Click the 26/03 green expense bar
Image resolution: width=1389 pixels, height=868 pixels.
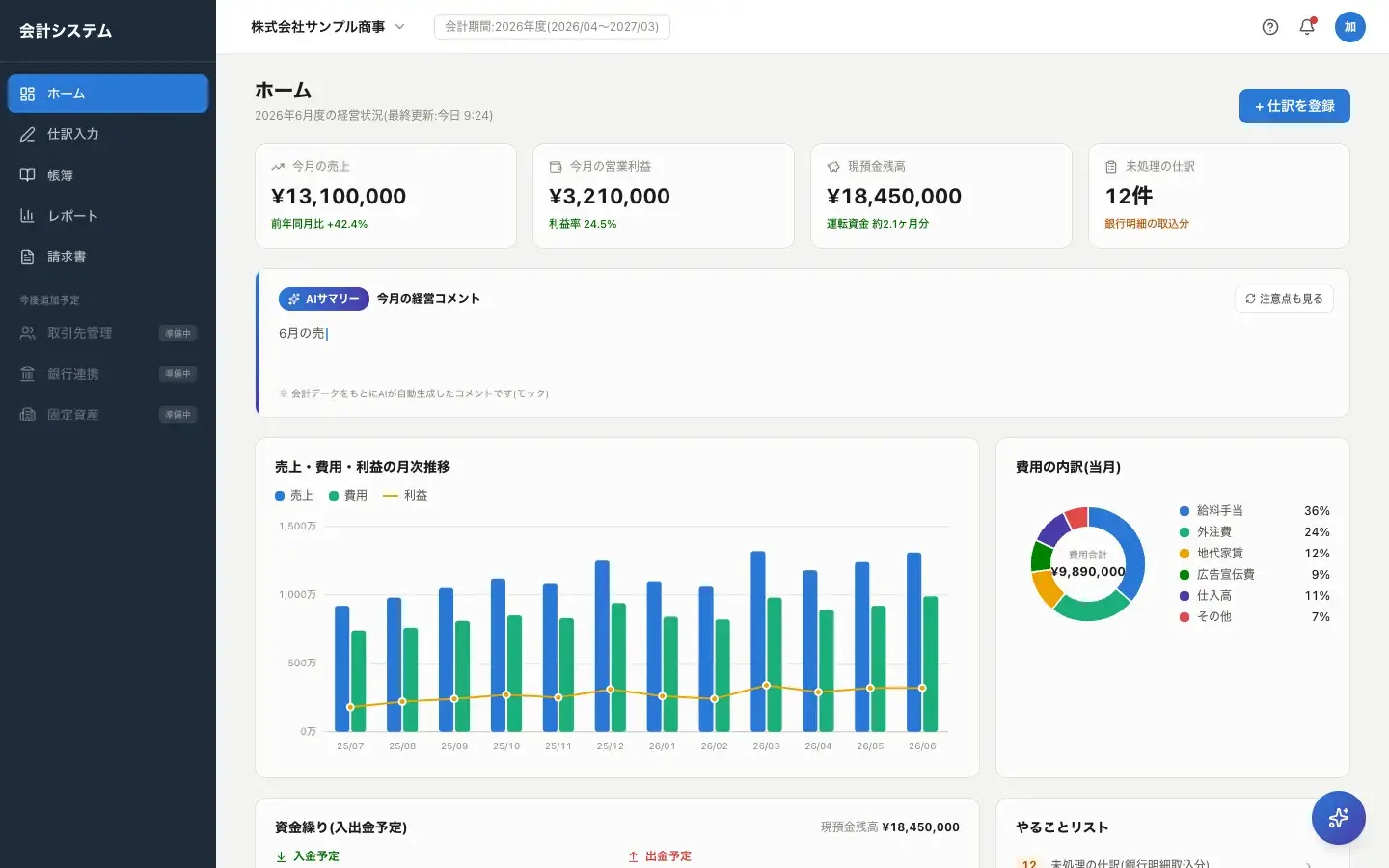775,665
